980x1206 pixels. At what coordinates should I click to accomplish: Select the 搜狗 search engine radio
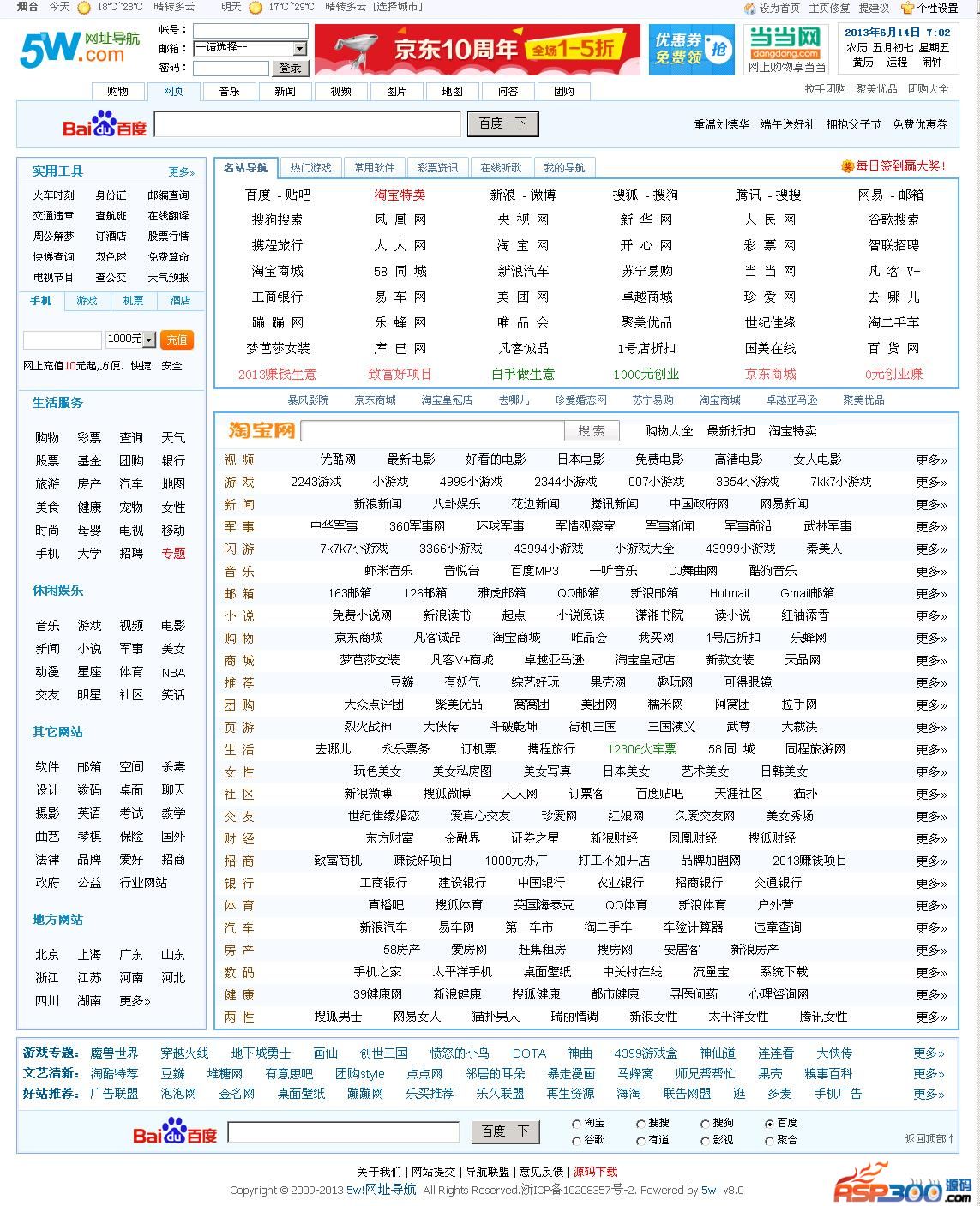[705, 1124]
